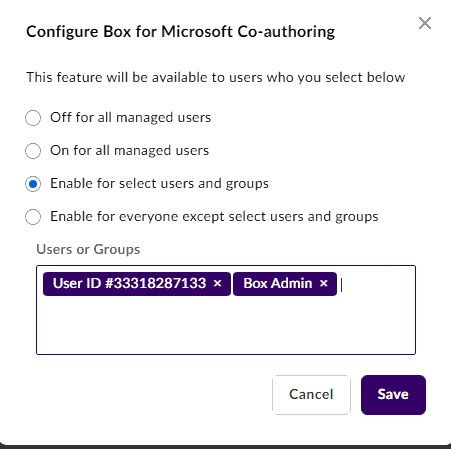Viewport: 451px width, 449px height.
Task: Select Off for all managed users
Action: point(33,118)
